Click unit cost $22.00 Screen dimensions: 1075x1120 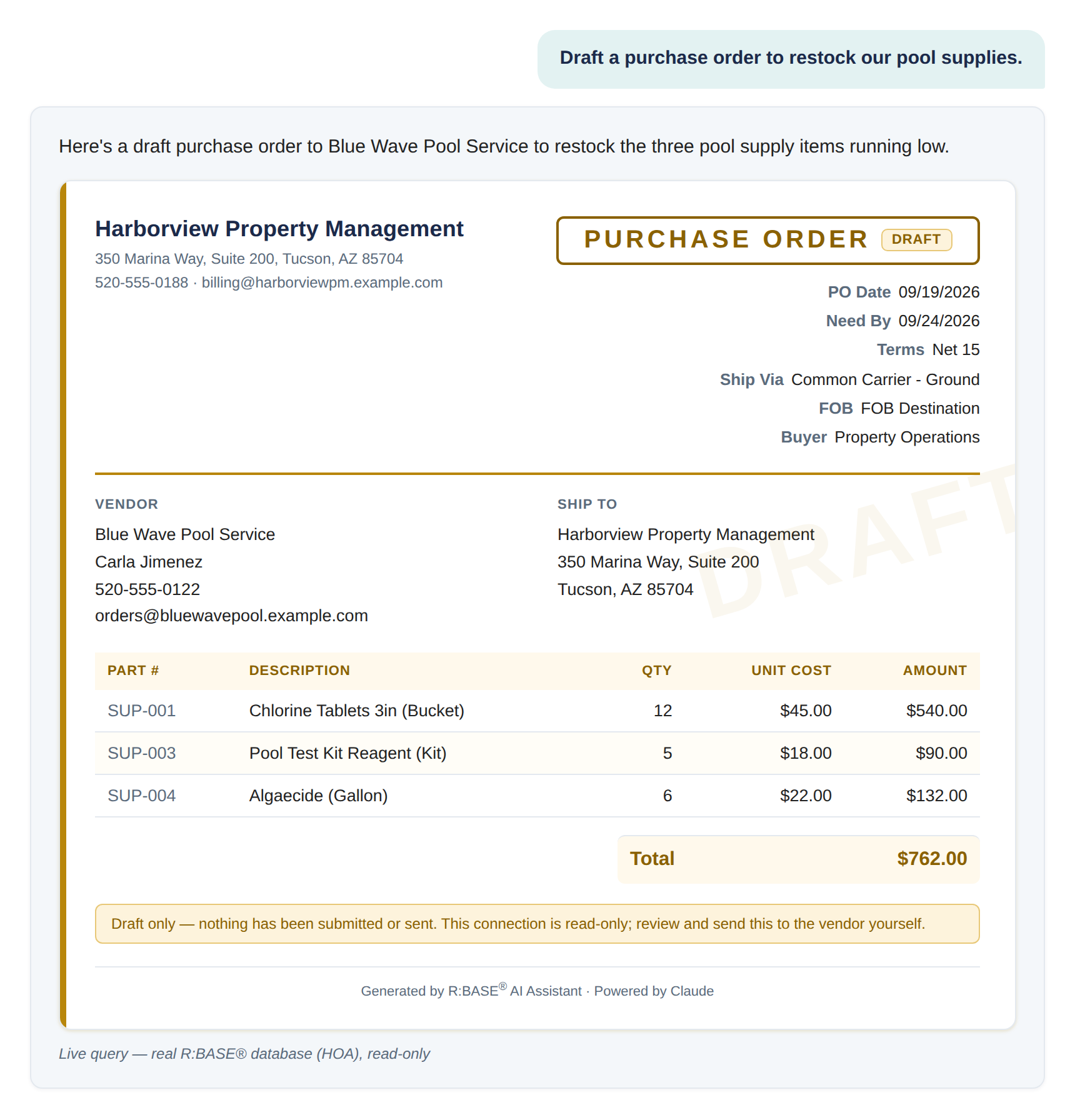(x=806, y=796)
